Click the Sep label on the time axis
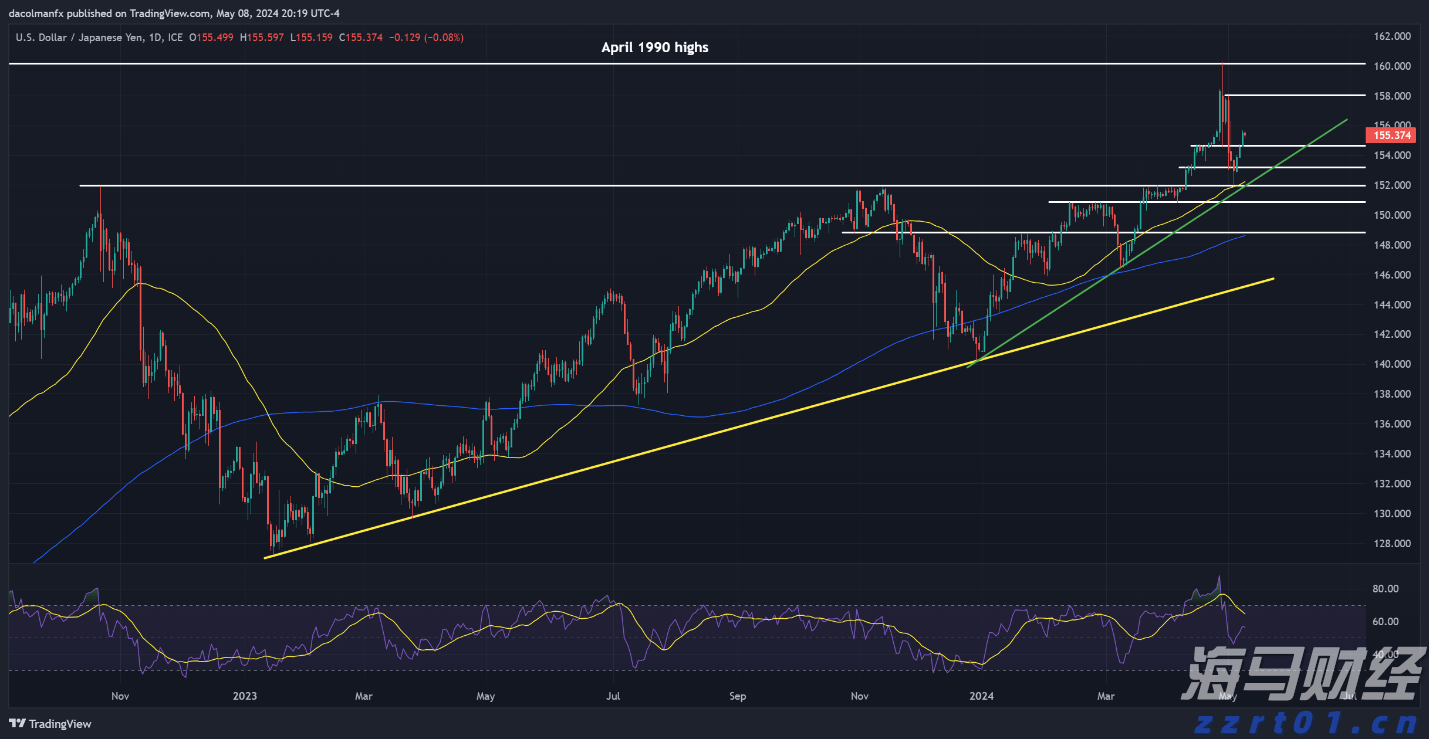 (738, 695)
